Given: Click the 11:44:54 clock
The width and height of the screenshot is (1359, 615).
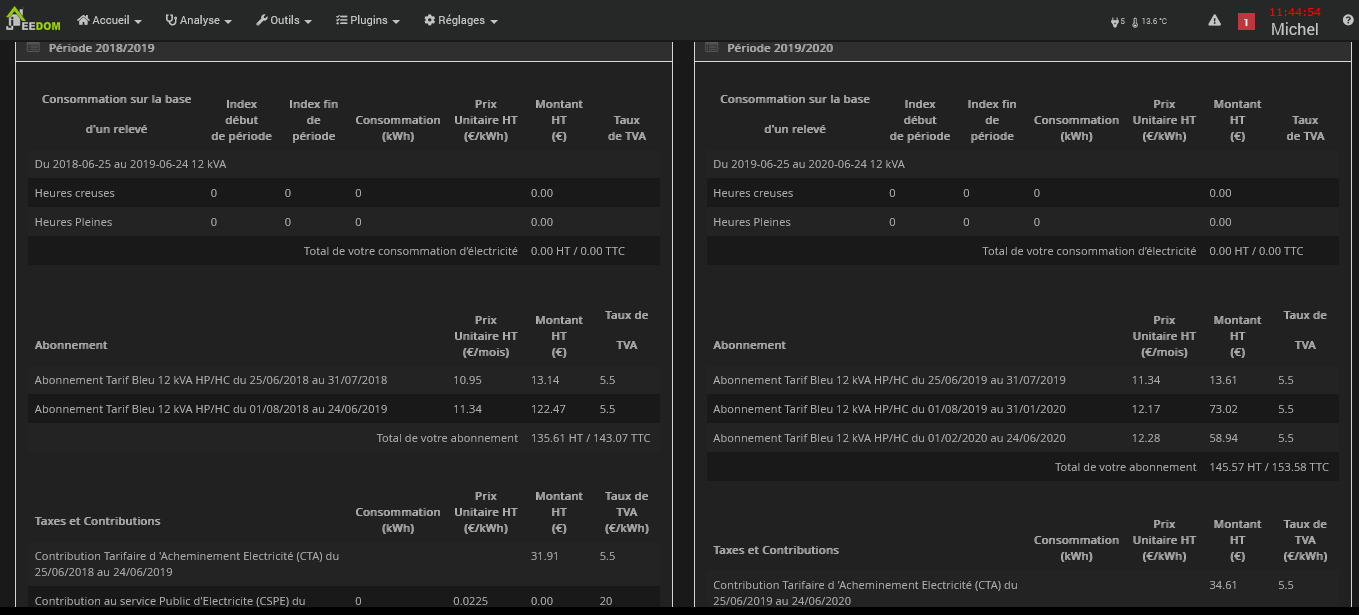Looking at the screenshot, I should pyautogui.click(x=1295, y=12).
